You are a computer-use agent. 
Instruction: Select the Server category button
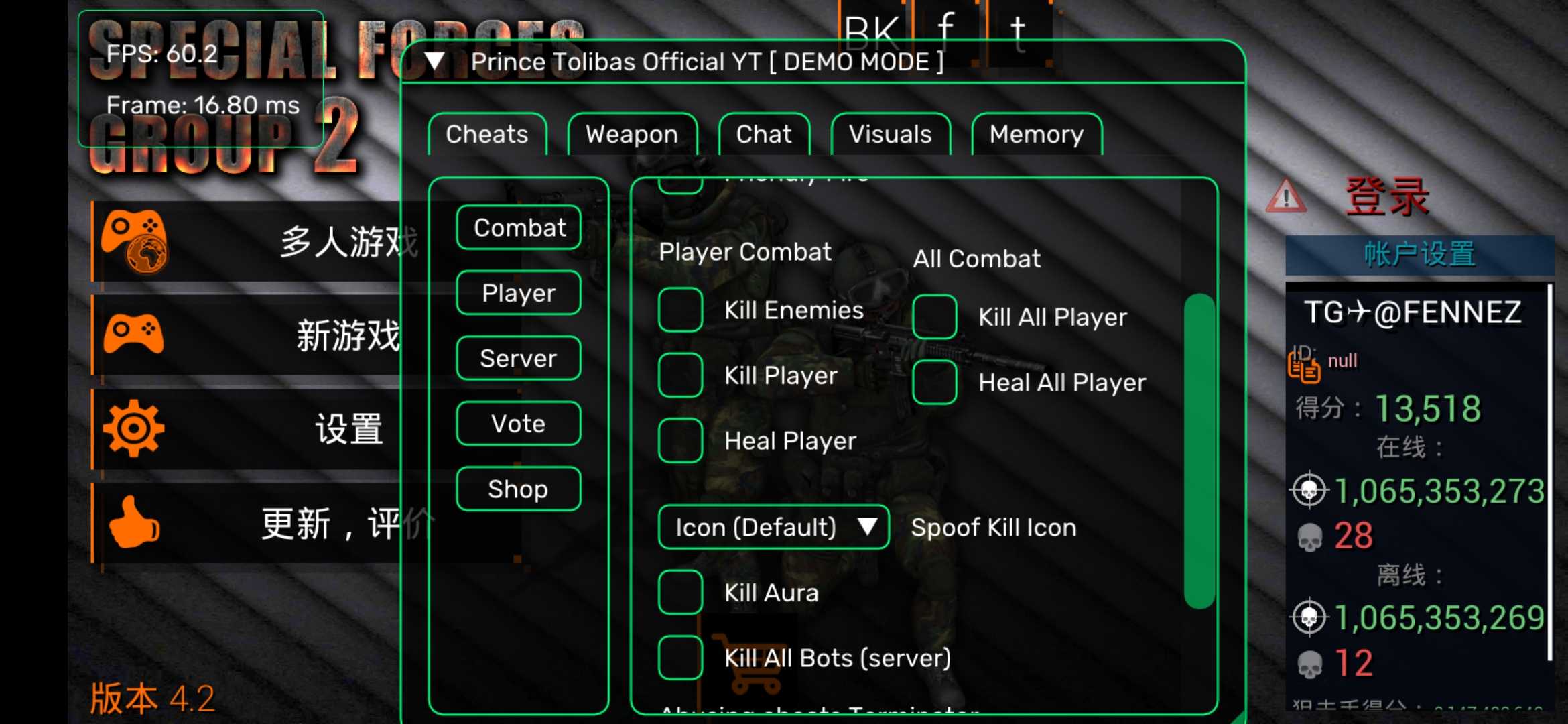click(x=518, y=358)
